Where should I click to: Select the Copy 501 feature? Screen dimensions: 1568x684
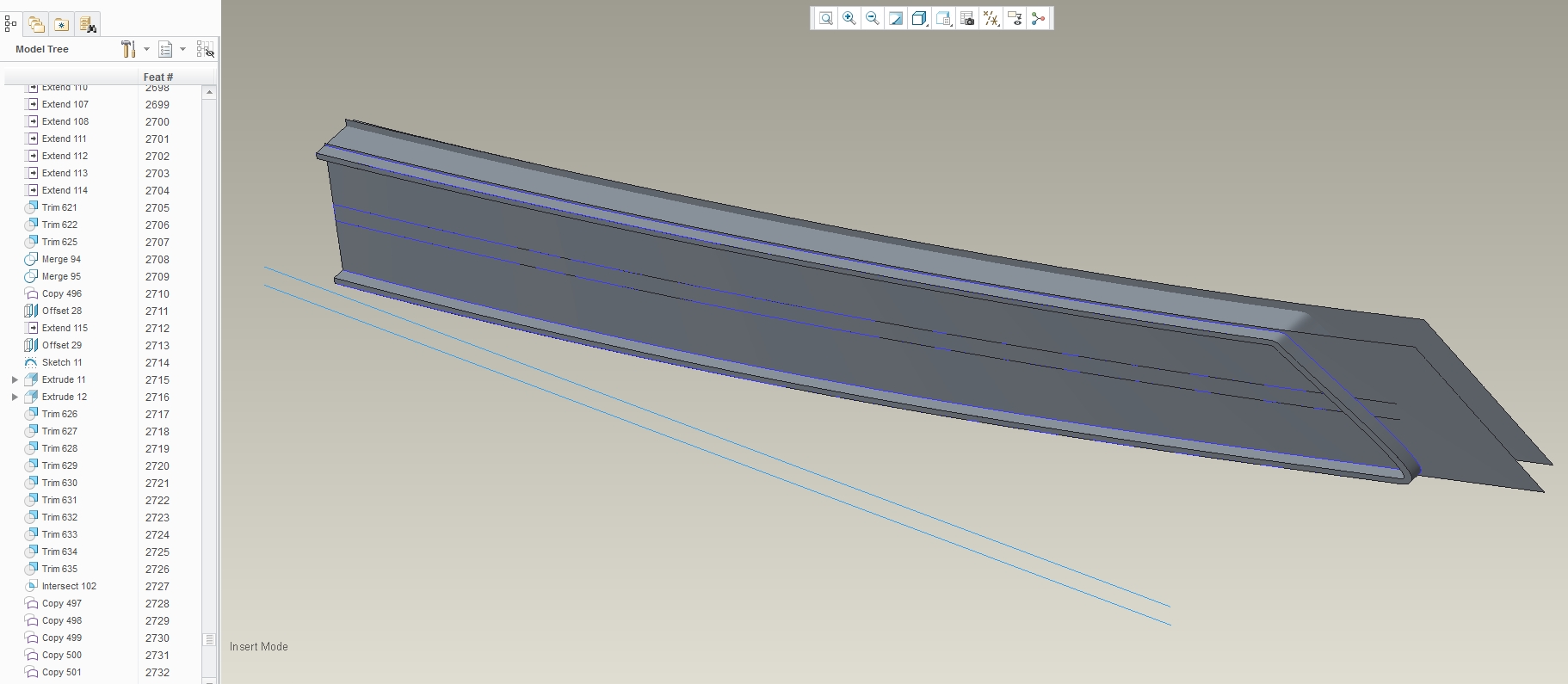62,672
